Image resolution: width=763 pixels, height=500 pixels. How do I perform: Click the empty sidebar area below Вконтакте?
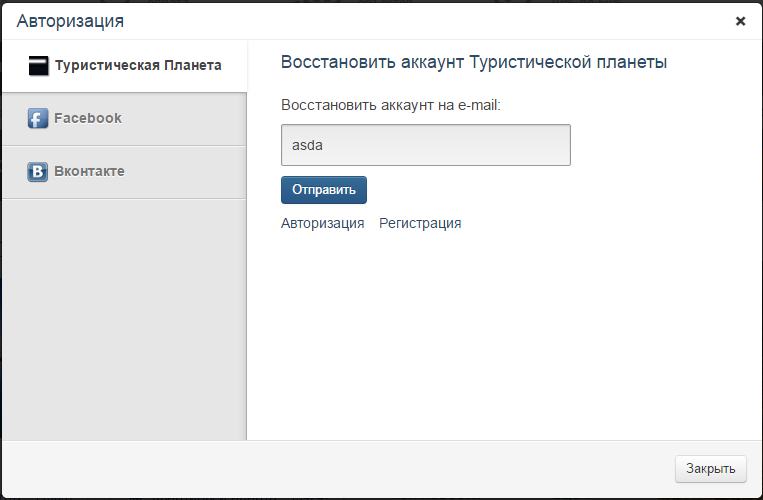[x=123, y=320]
